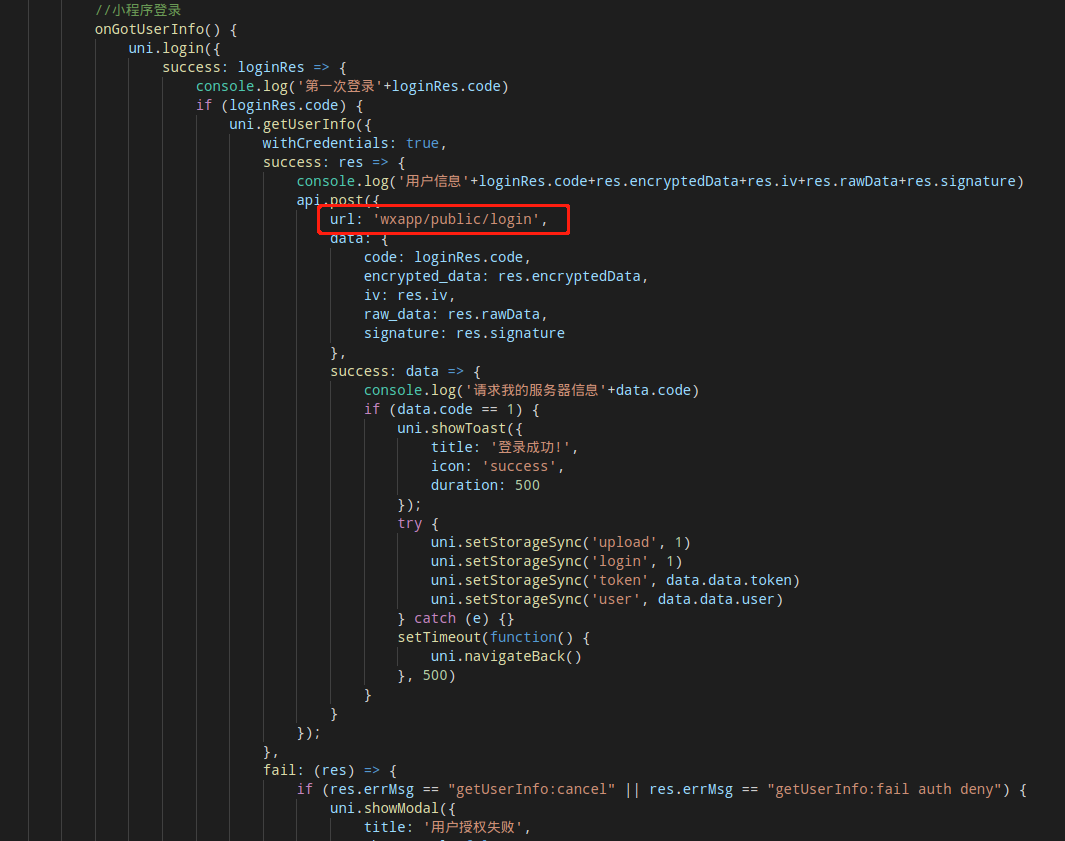Click the 'if (loginRes.code) {' condition
1065x841 pixels.
coord(279,105)
